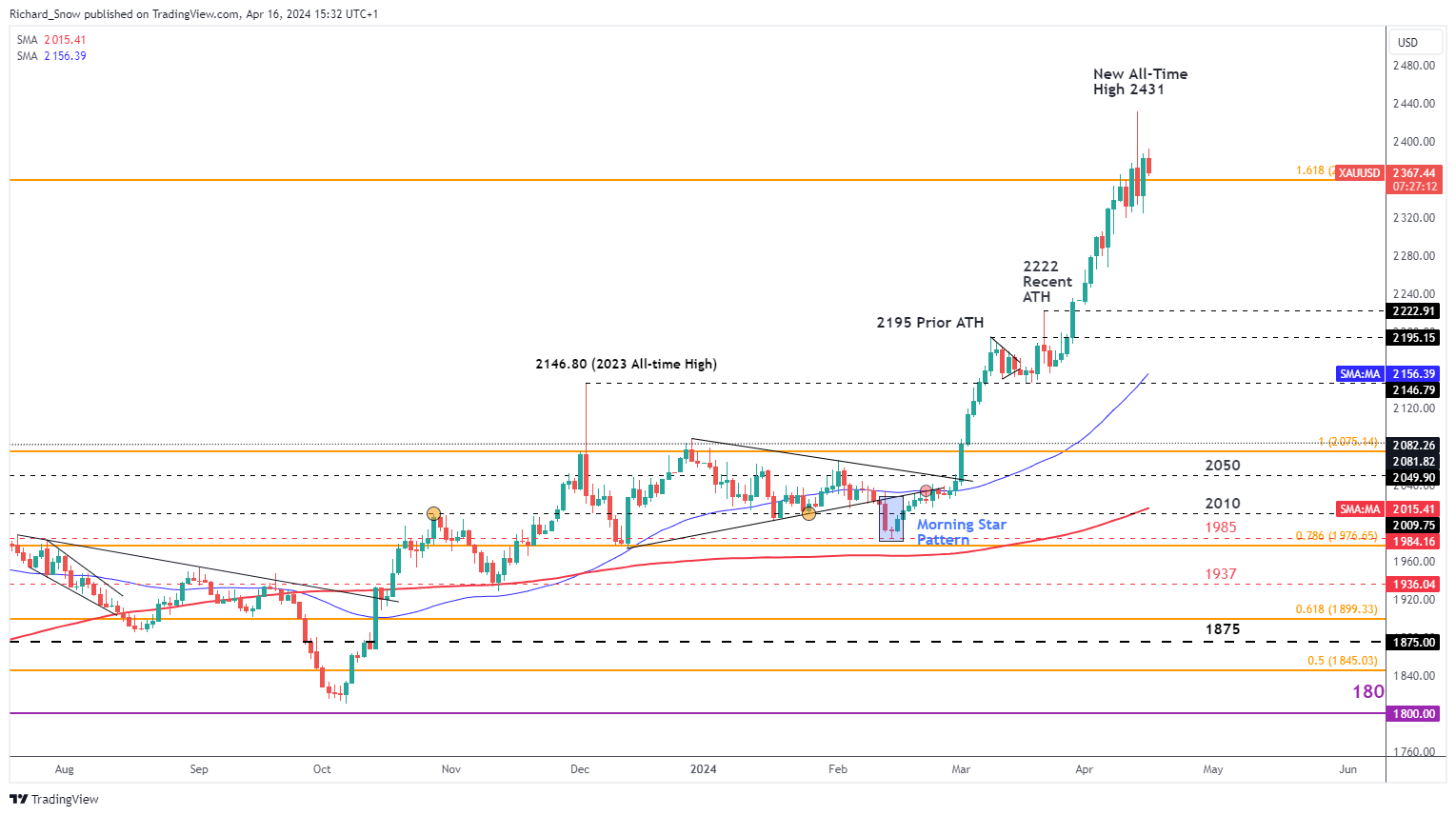This screenshot has width=1456, height=816.
Task: Click the red SMA:MA 2015.41 axis tag
Action: pyautogui.click(x=1389, y=509)
